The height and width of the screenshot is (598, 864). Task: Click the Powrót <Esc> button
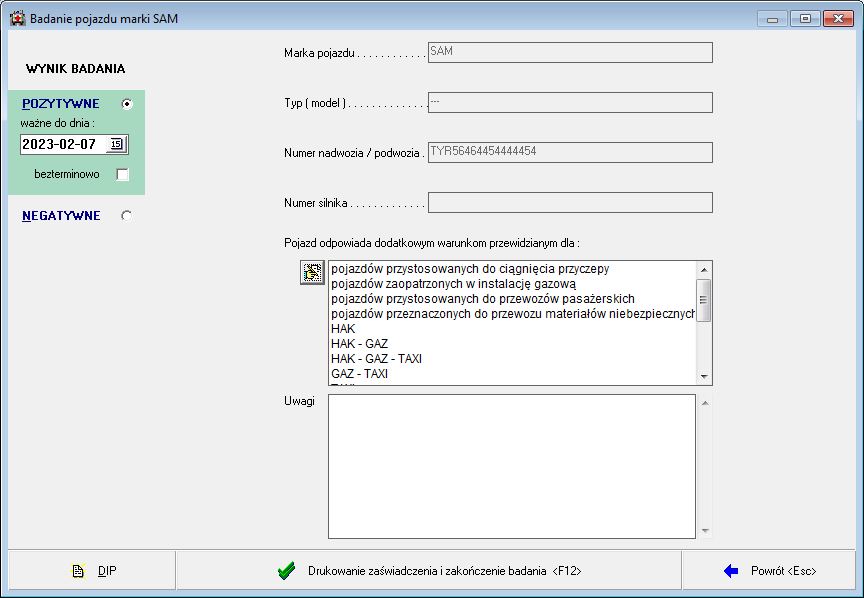[771, 571]
